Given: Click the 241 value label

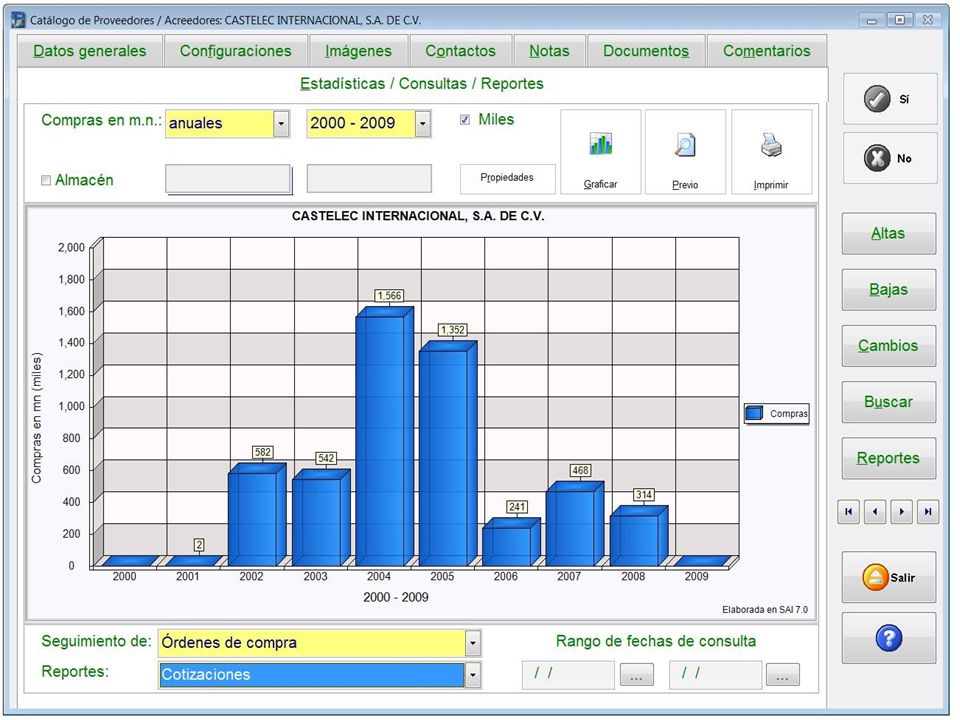Looking at the screenshot, I should [x=517, y=507].
